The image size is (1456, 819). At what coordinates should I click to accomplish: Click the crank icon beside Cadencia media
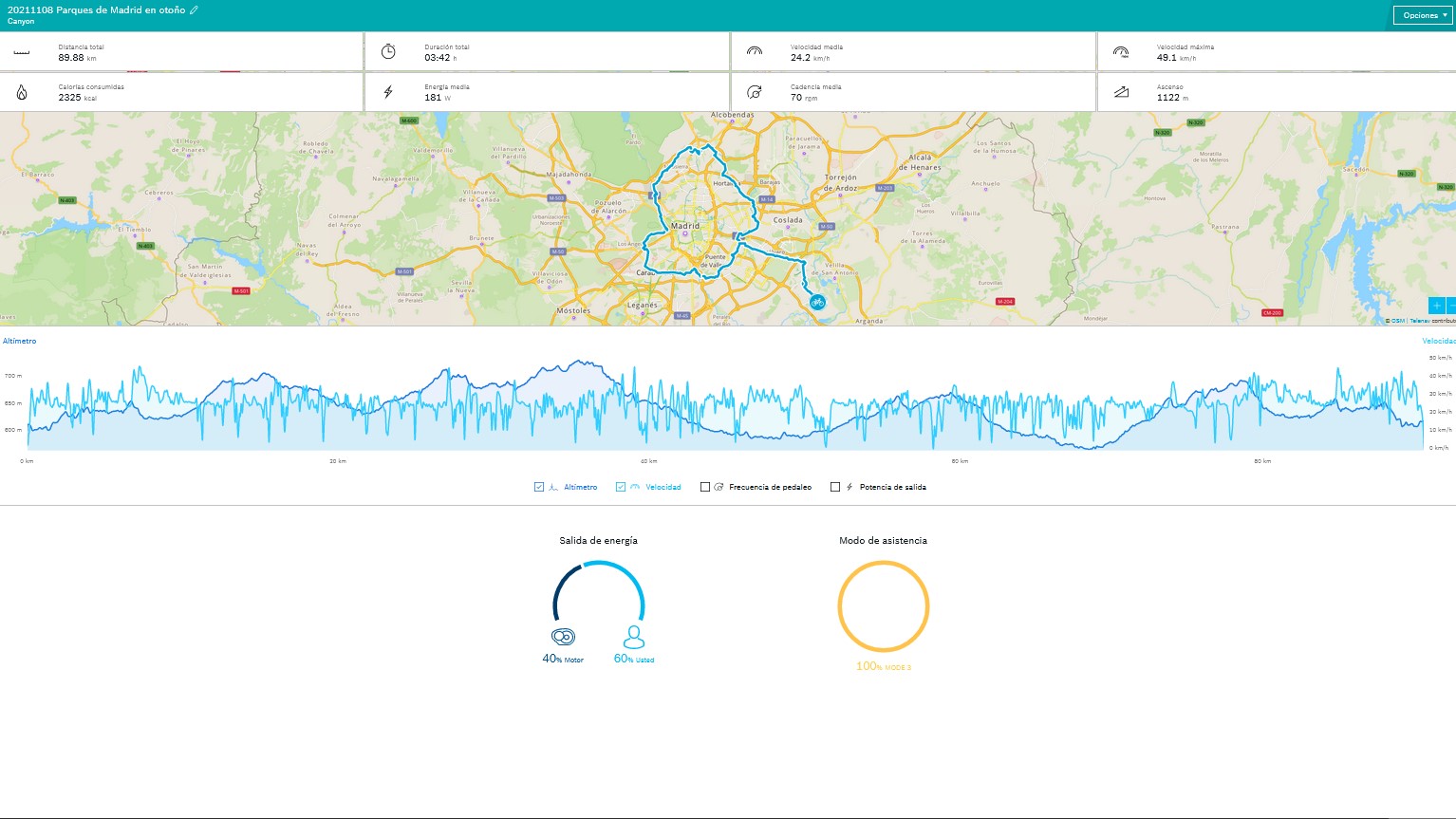tap(755, 92)
